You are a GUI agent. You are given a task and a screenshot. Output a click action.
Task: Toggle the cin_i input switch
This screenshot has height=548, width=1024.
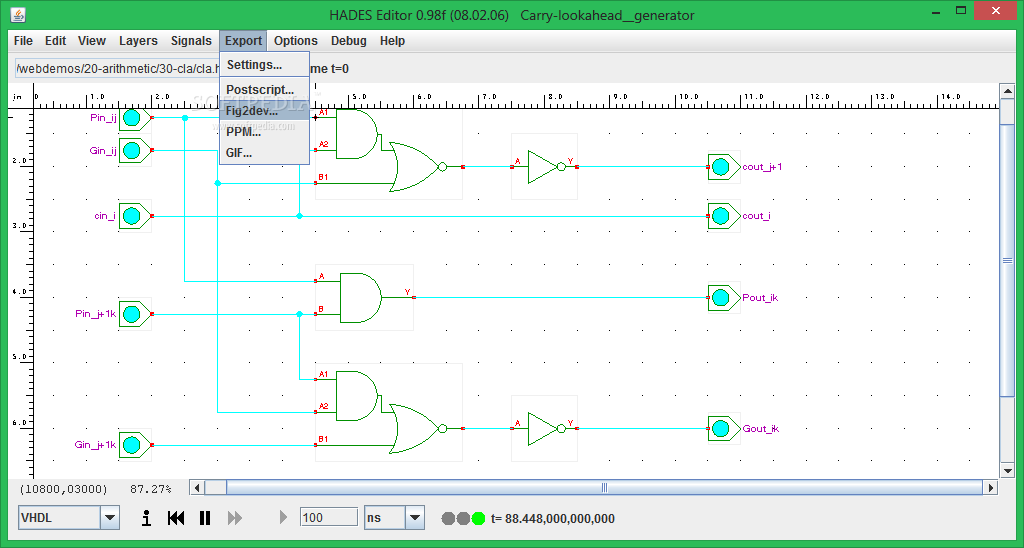tap(132, 216)
